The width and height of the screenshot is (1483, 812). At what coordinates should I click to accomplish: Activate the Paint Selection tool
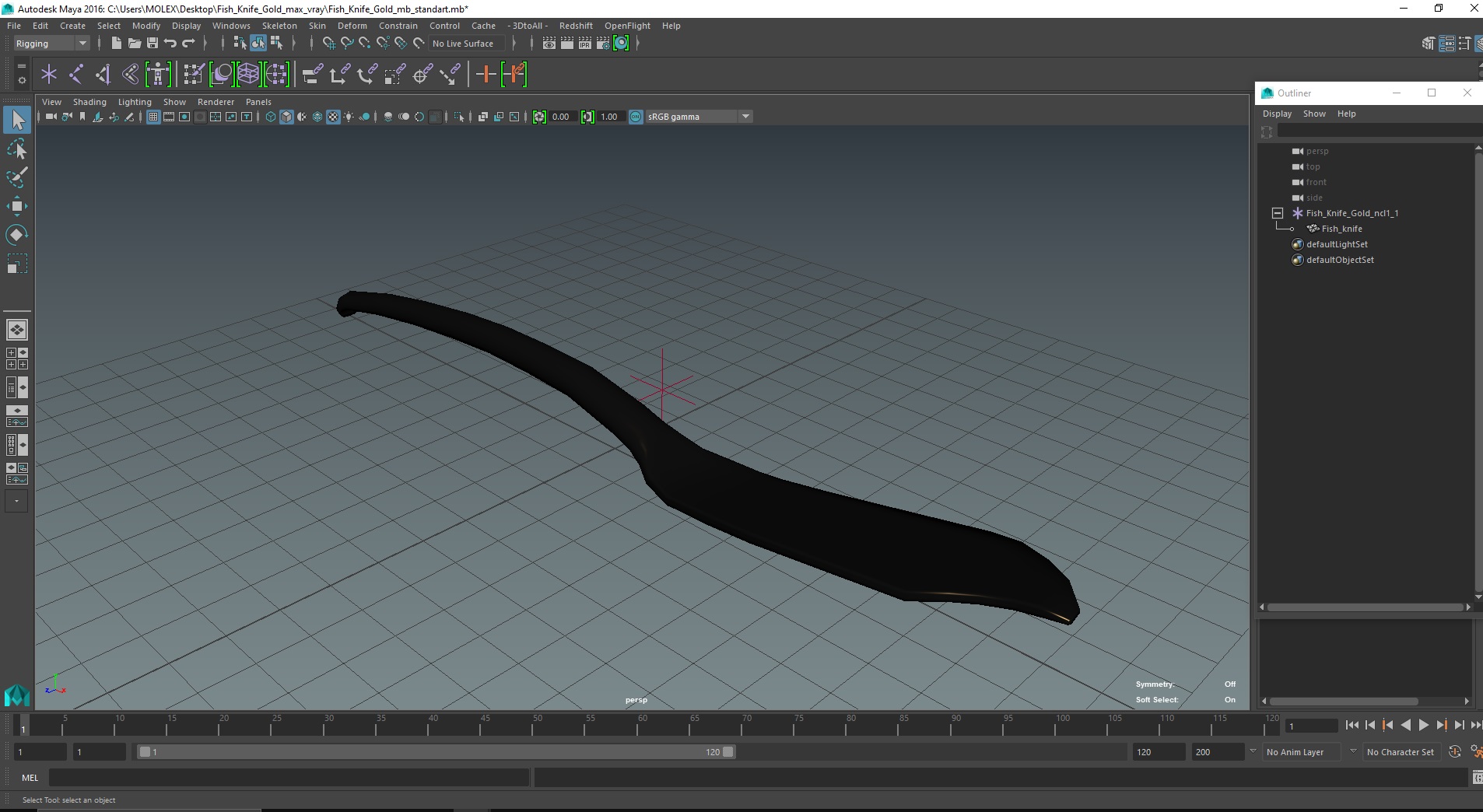coord(17,177)
